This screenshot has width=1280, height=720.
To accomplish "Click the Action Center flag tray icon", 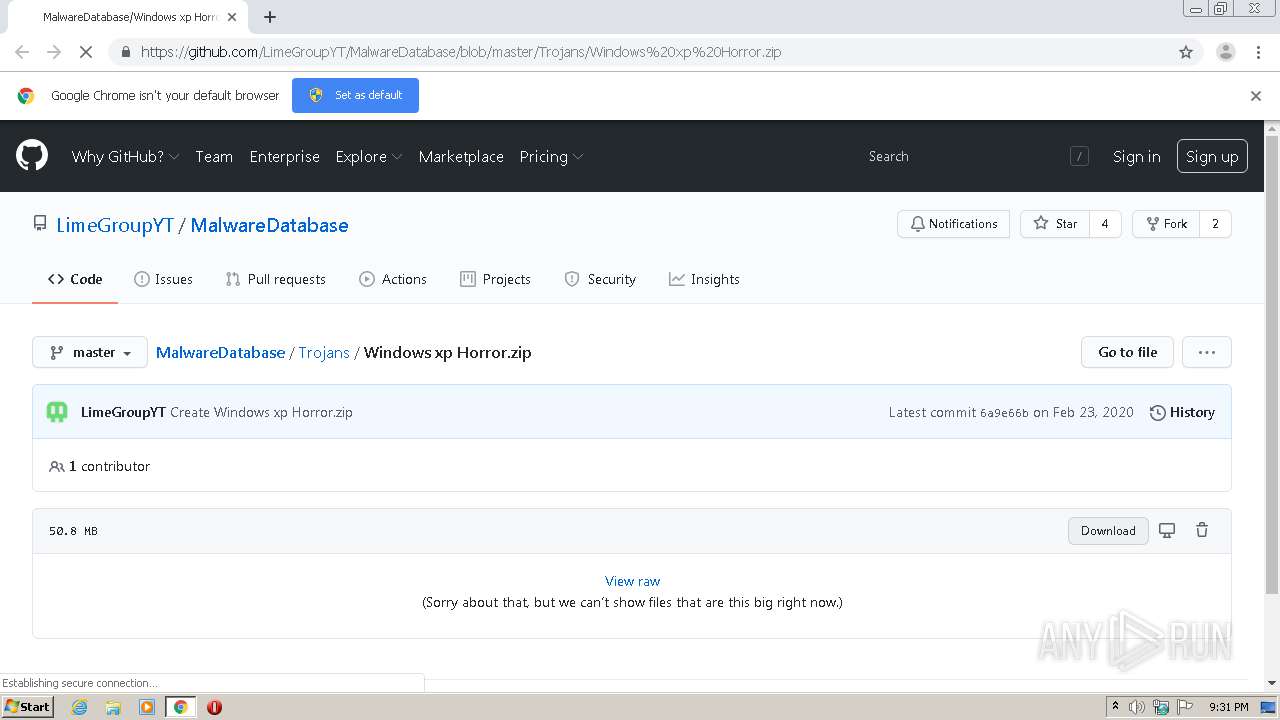I will click(x=1185, y=707).
